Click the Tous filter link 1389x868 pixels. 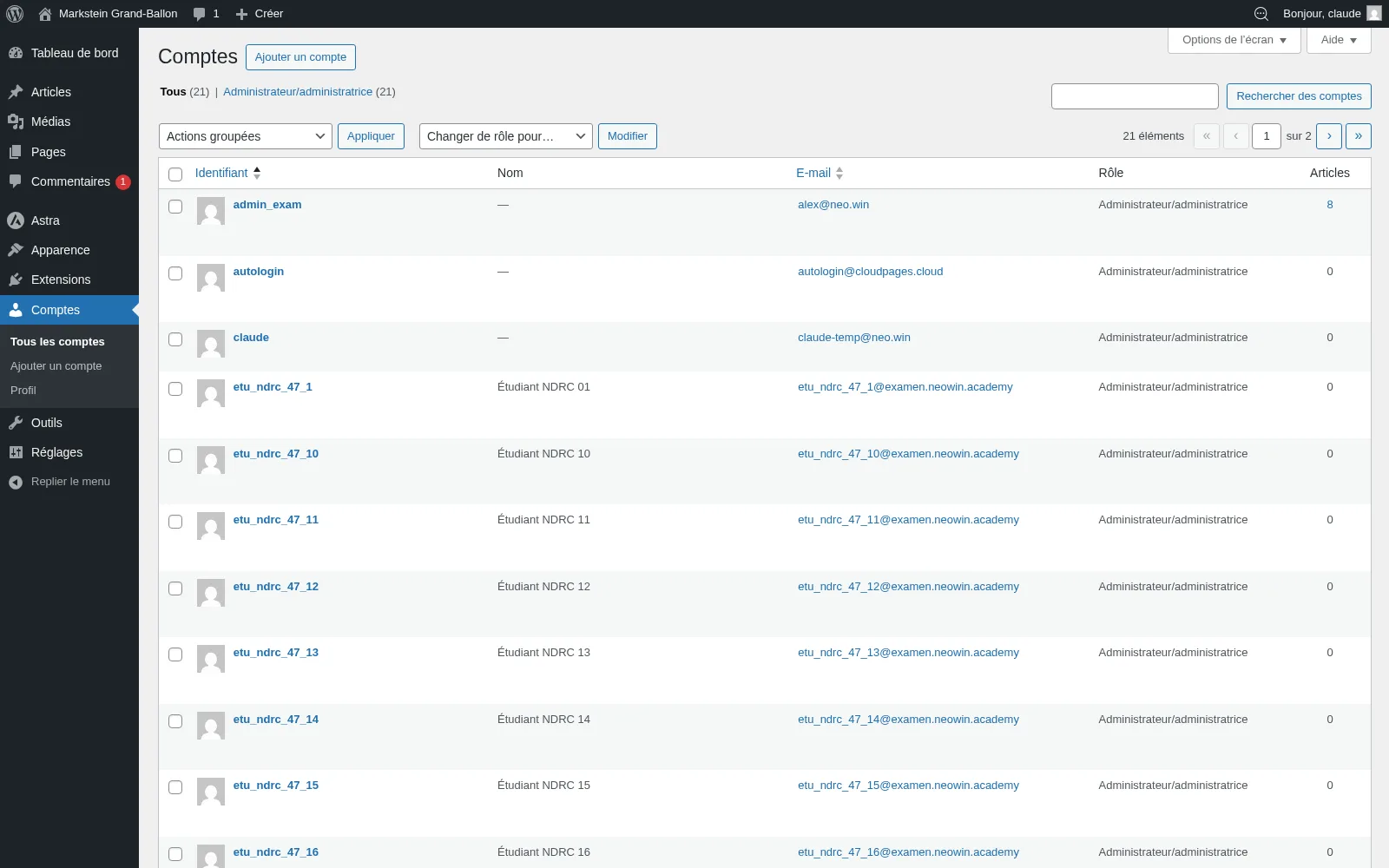pos(173,92)
